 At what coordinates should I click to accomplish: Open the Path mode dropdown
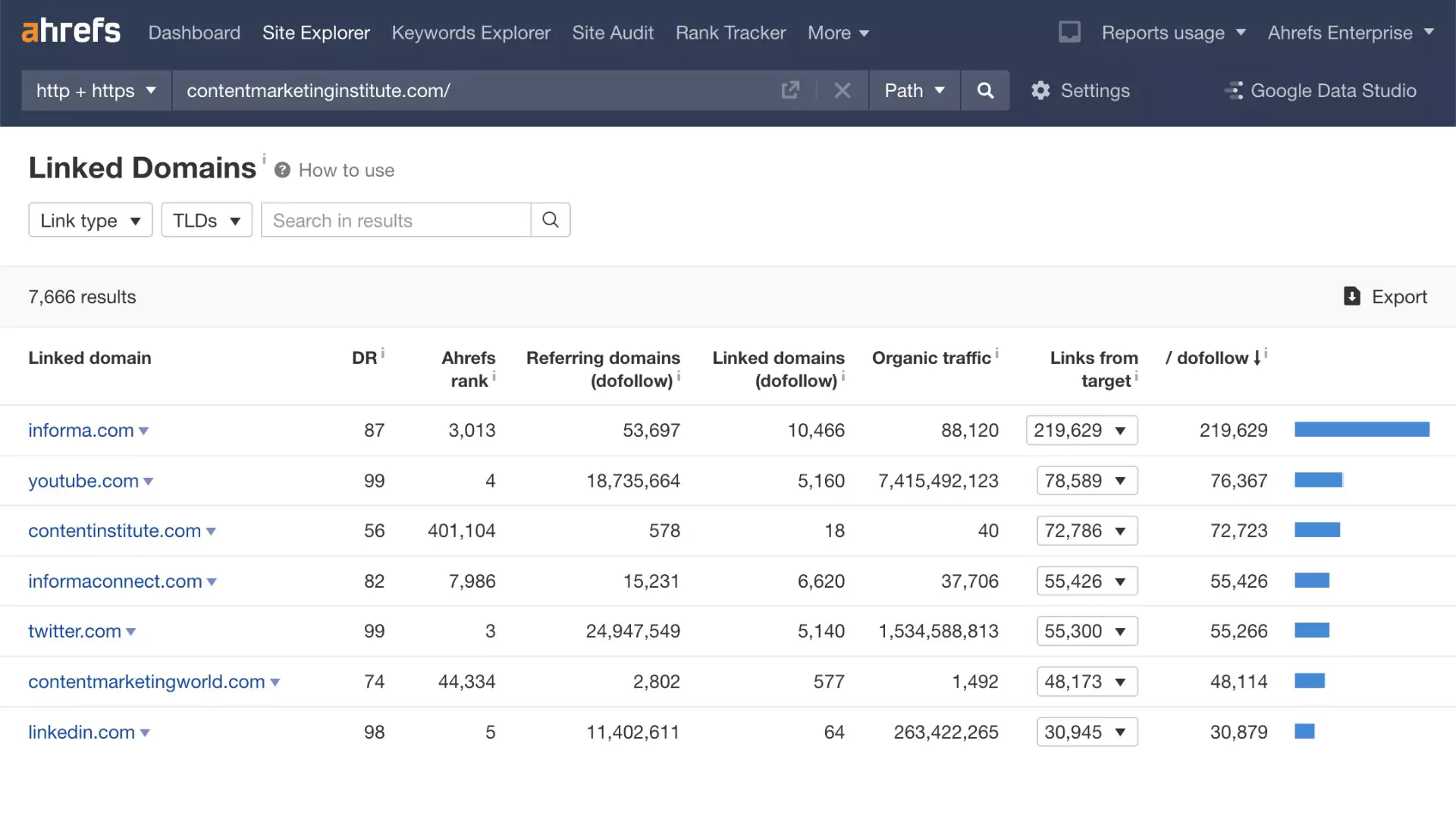point(914,91)
